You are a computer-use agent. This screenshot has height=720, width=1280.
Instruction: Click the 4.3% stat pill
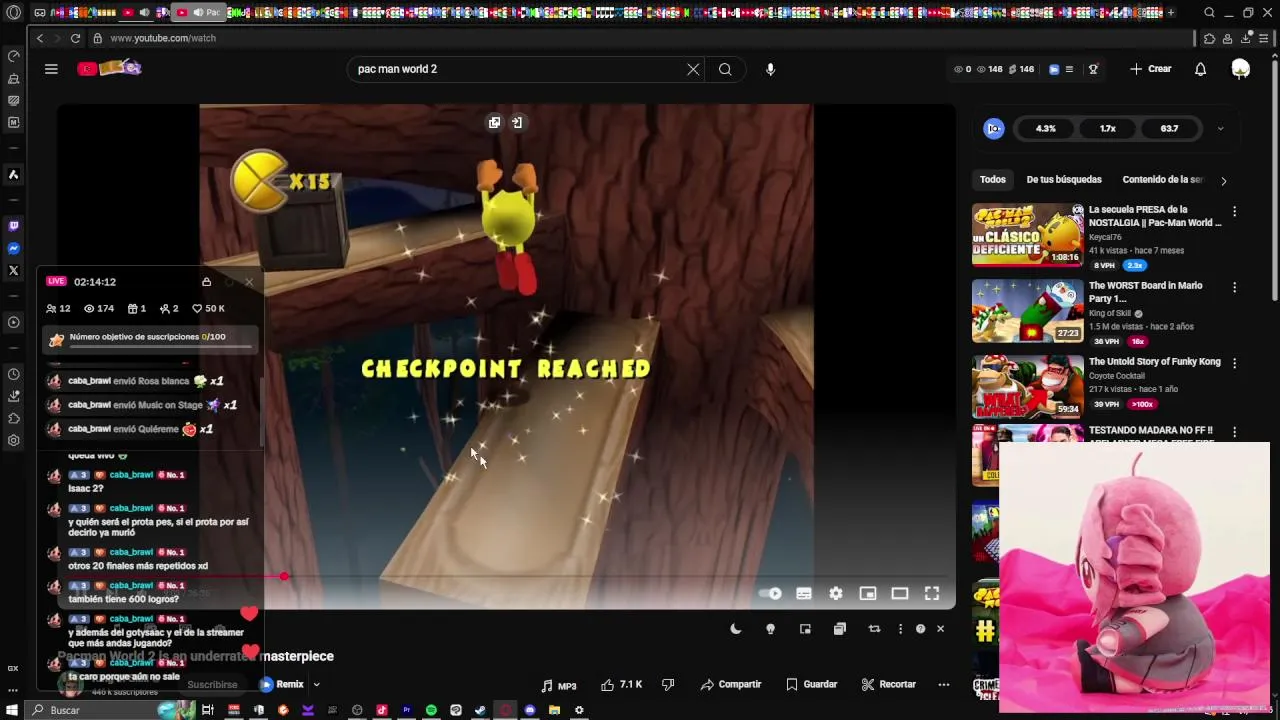click(1045, 129)
